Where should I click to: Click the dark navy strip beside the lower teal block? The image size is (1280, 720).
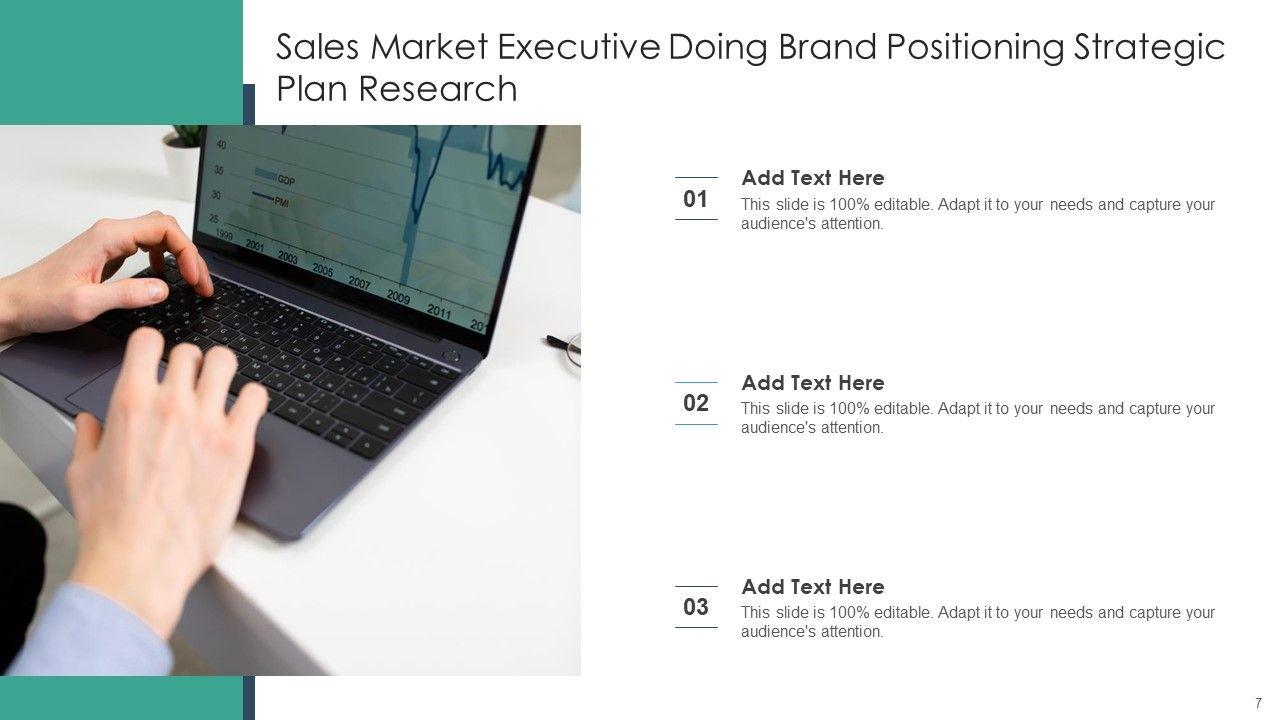tap(249, 698)
